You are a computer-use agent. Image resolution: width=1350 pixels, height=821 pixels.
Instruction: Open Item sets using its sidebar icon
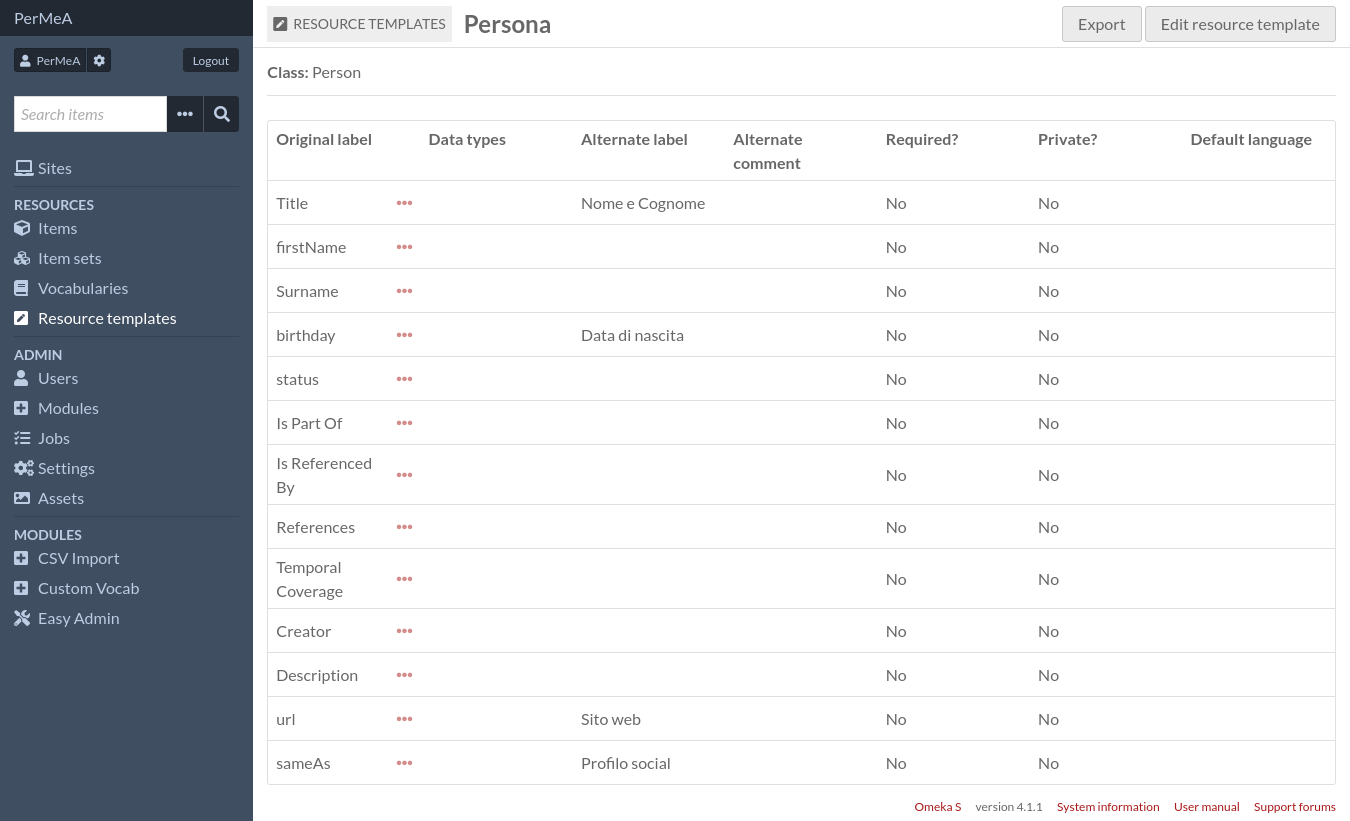21,258
